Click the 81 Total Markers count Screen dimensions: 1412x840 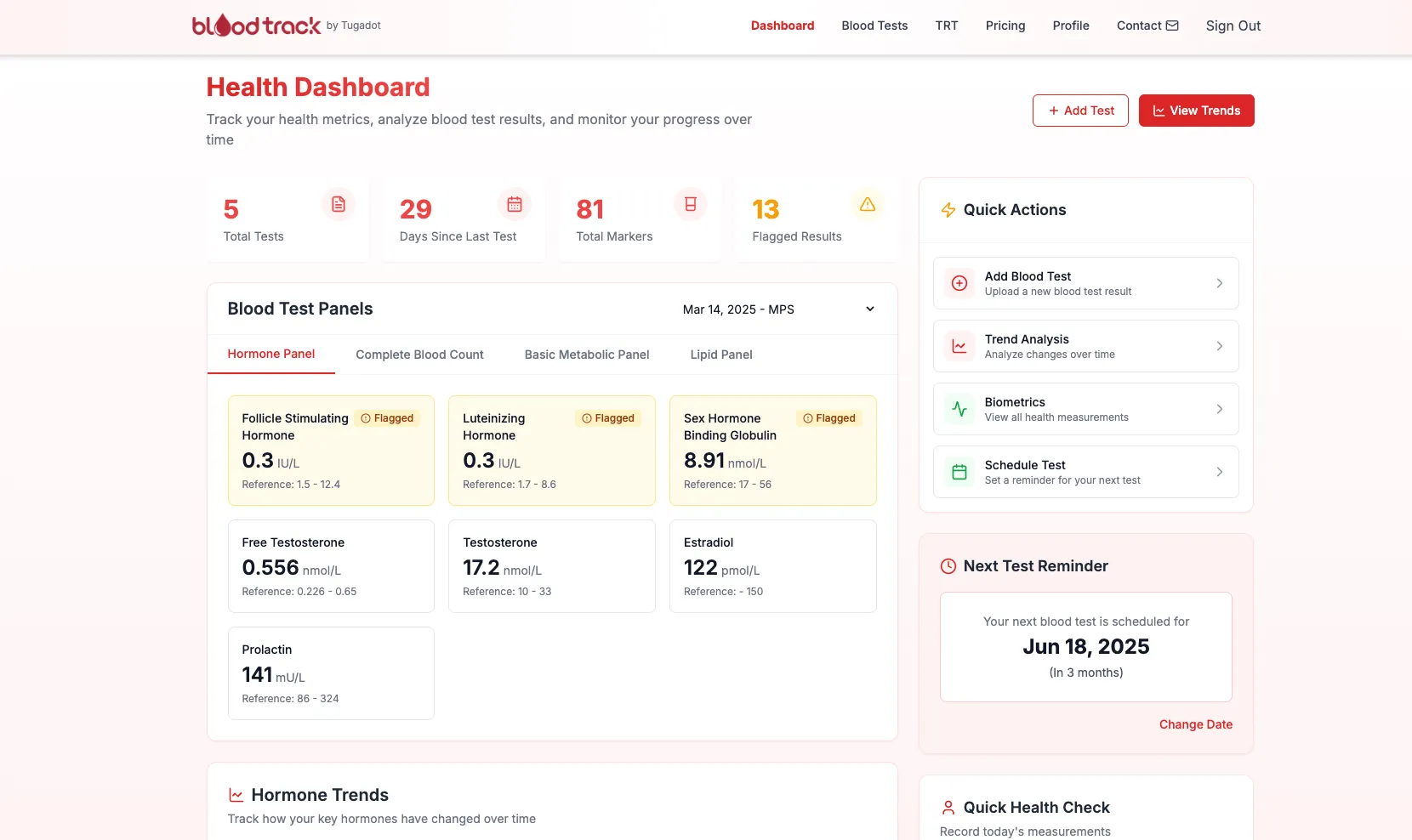point(590,209)
